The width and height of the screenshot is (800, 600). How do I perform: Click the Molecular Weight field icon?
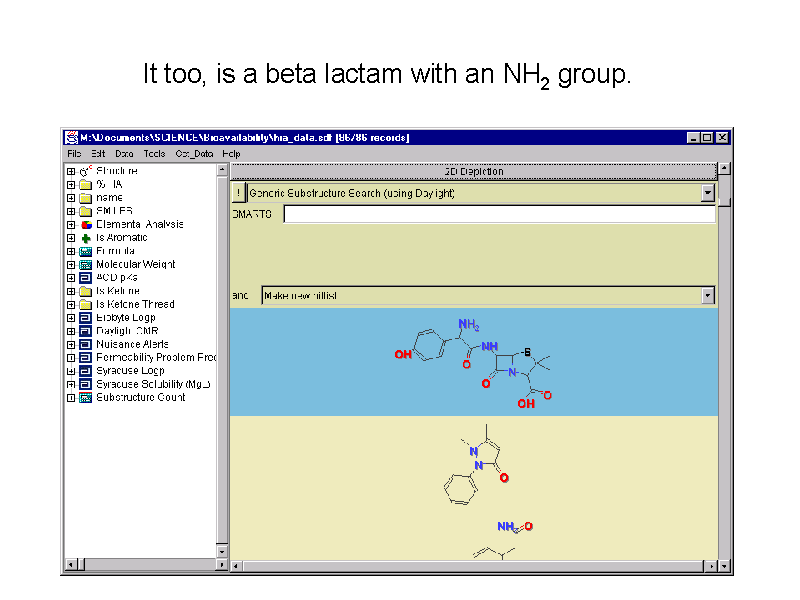pos(86,264)
